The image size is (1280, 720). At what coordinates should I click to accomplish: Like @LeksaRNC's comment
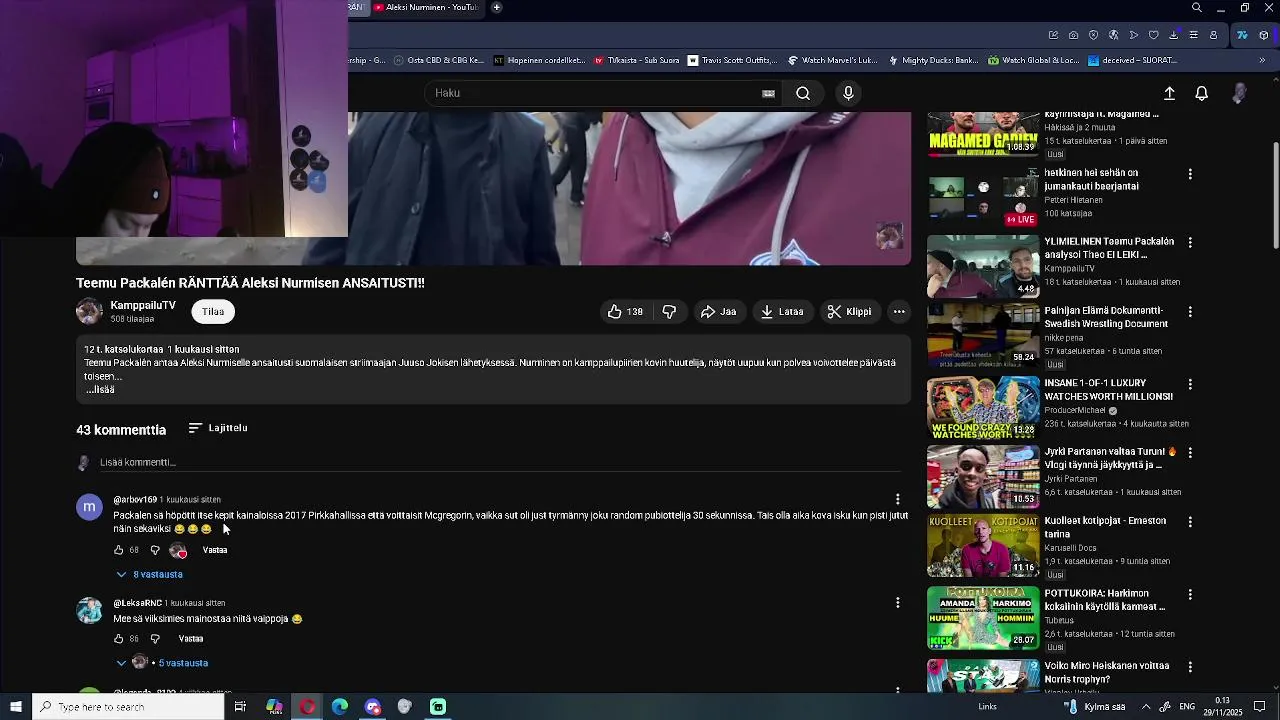118,639
